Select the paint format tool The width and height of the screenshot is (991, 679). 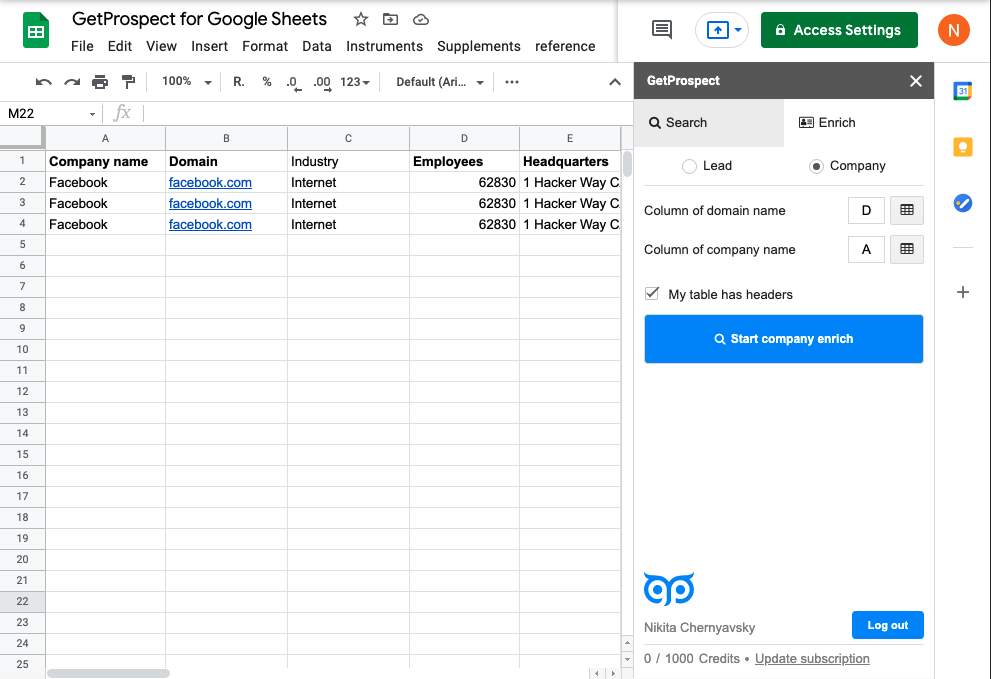(x=128, y=82)
